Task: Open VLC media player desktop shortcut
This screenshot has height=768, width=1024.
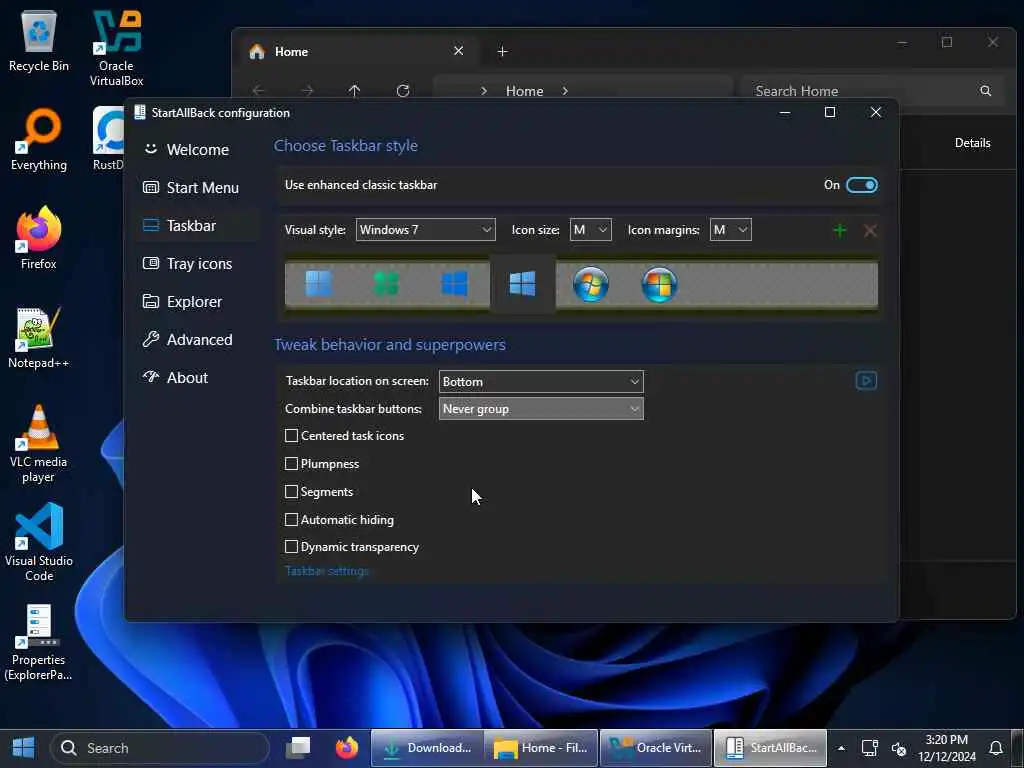Action: tap(39, 444)
